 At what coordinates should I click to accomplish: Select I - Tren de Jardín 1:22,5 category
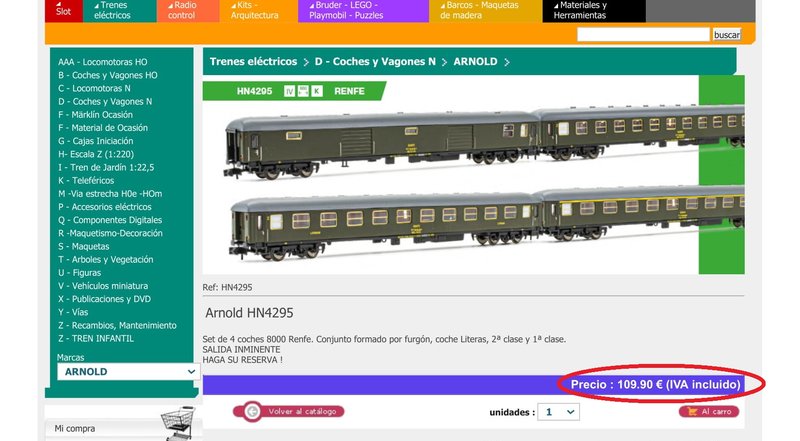coord(106,167)
